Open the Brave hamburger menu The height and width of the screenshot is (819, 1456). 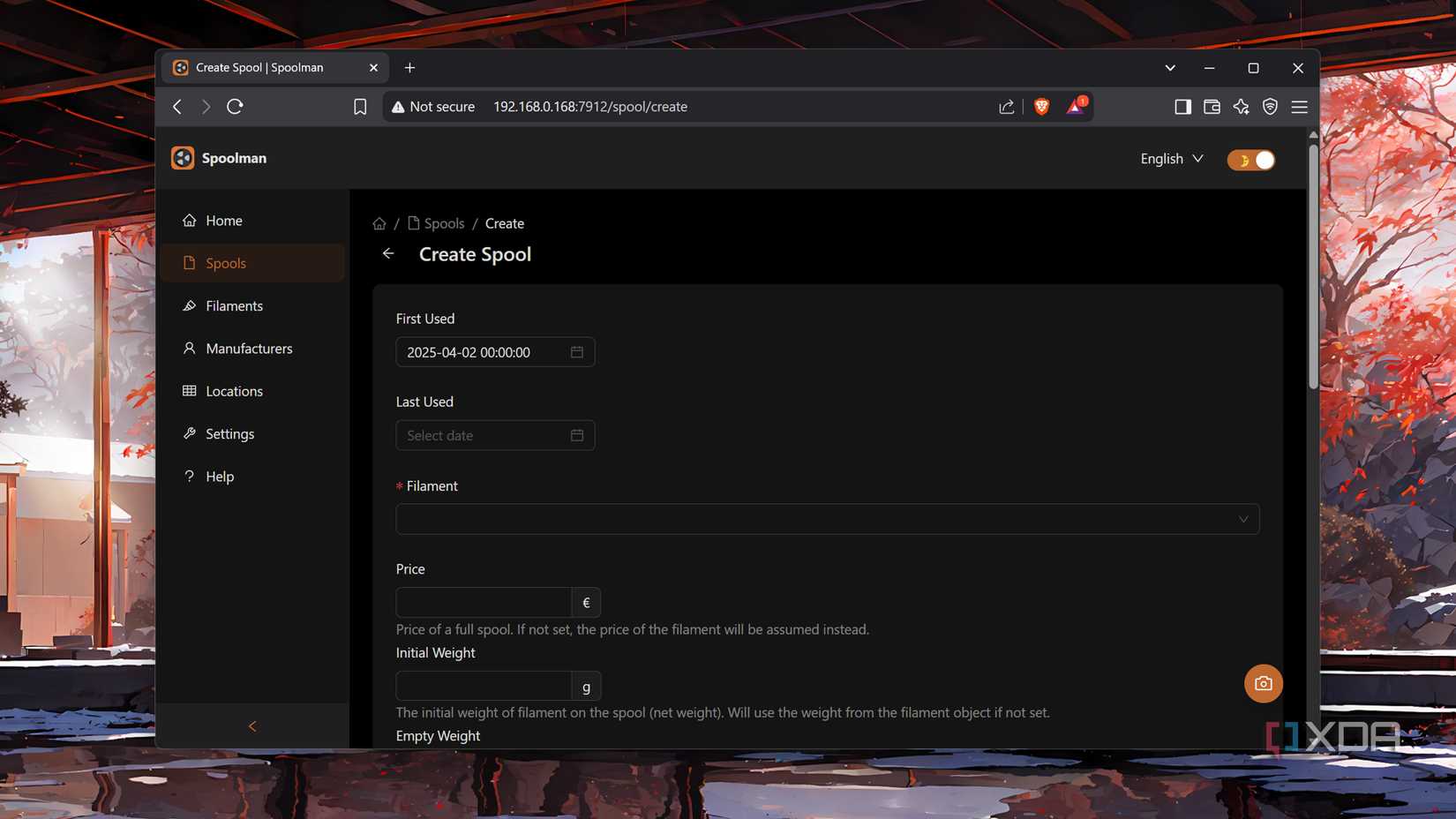[1299, 106]
